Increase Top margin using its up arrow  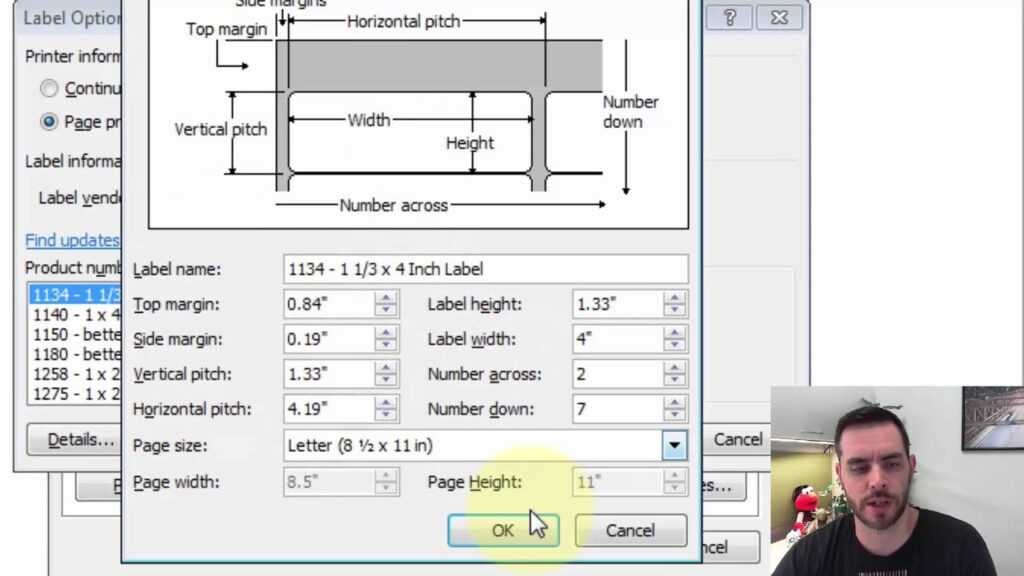(x=386, y=299)
